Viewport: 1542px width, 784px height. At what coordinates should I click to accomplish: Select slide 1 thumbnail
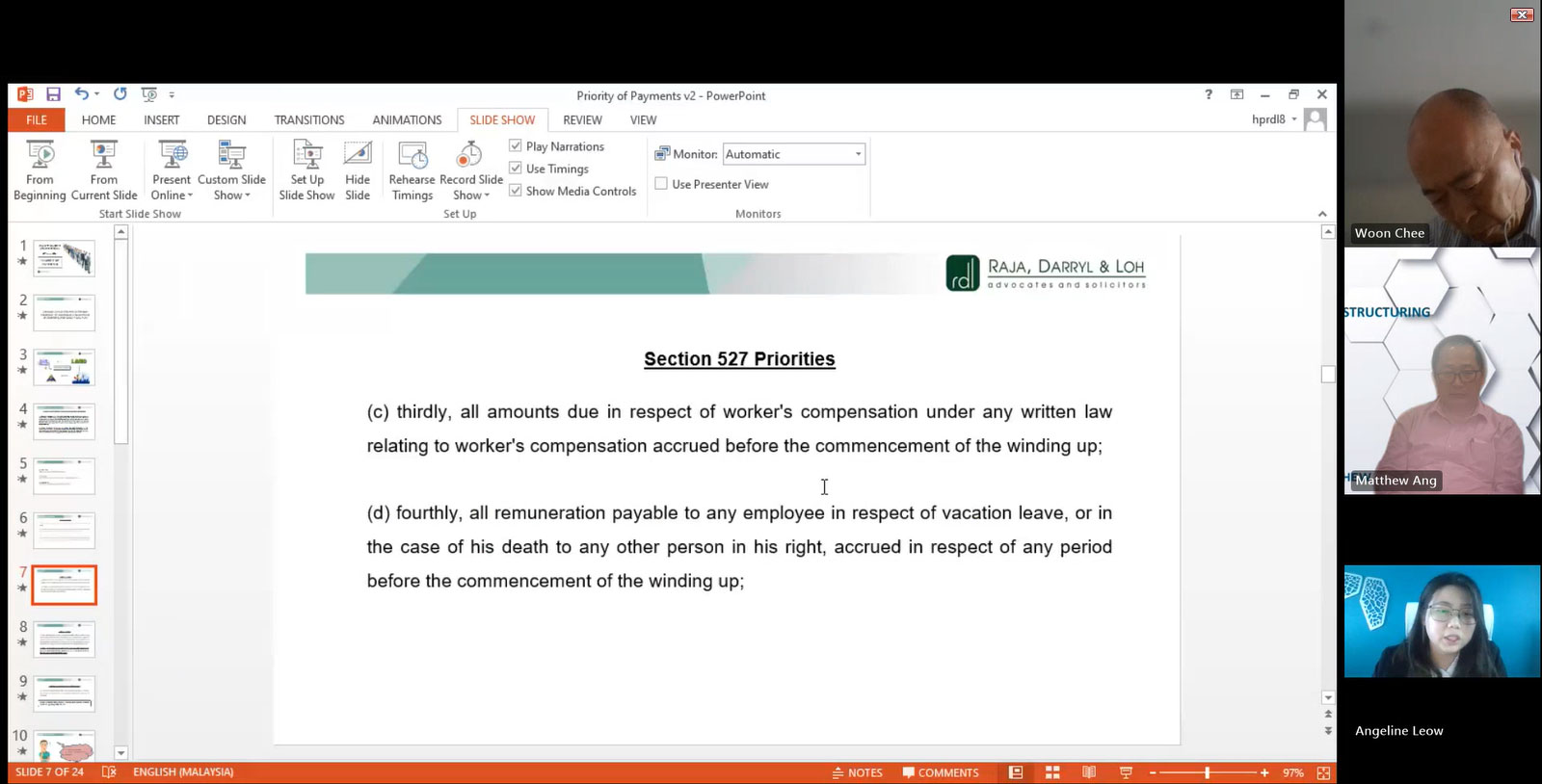pyautogui.click(x=65, y=258)
